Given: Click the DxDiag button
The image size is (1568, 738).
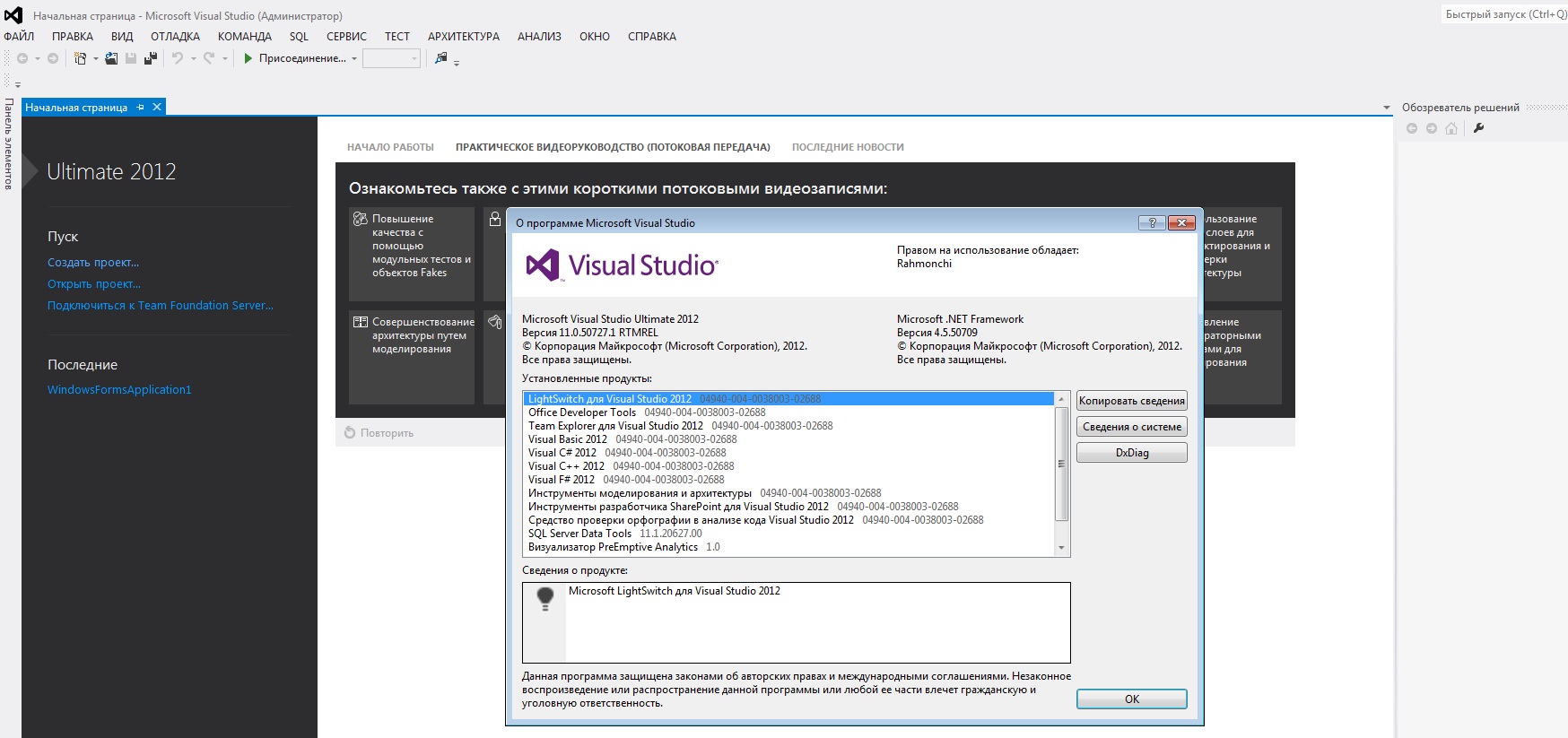Looking at the screenshot, I should [1132, 453].
